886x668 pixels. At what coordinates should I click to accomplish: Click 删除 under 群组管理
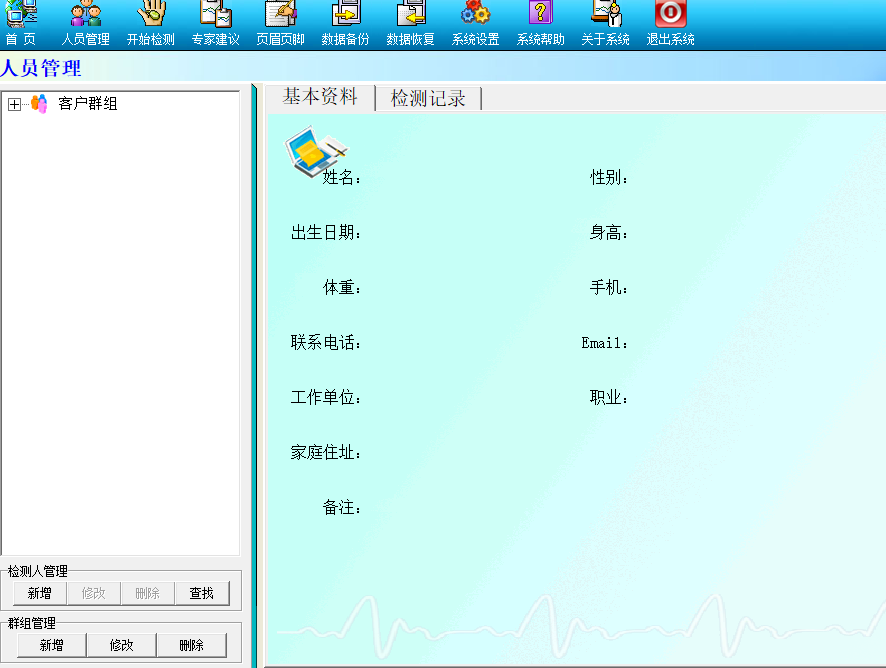(x=191, y=646)
